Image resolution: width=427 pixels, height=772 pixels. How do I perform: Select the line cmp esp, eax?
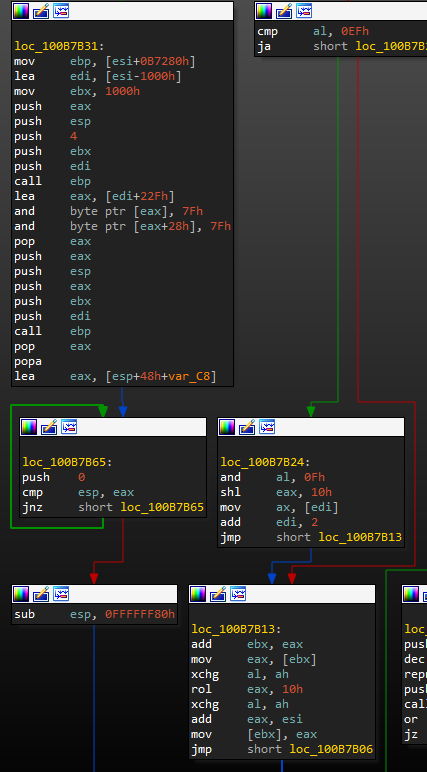(78, 492)
